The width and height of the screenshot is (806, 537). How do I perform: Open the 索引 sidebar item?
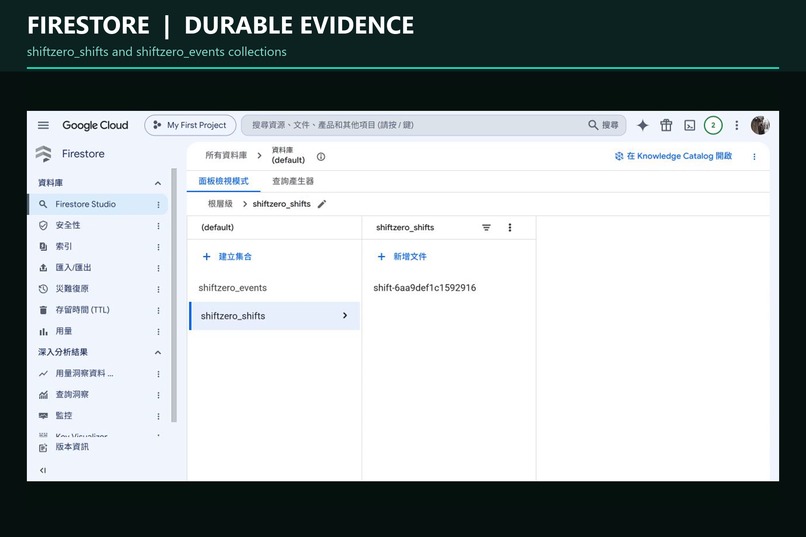pyautogui.click(x=63, y=247)
